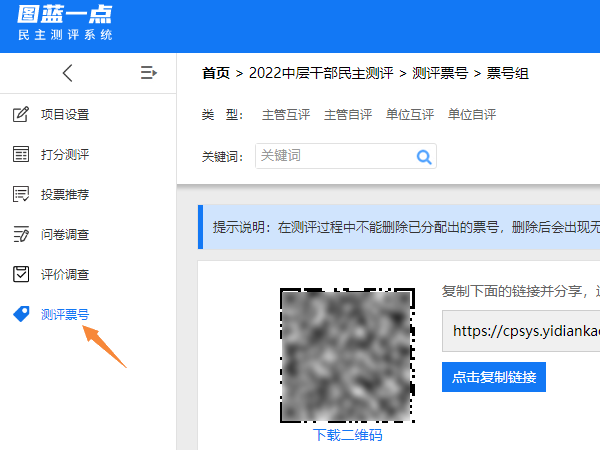Select 测评票号 in the sidebar
The width and height of the screenshot is (600, 450).
coord(65,314)
